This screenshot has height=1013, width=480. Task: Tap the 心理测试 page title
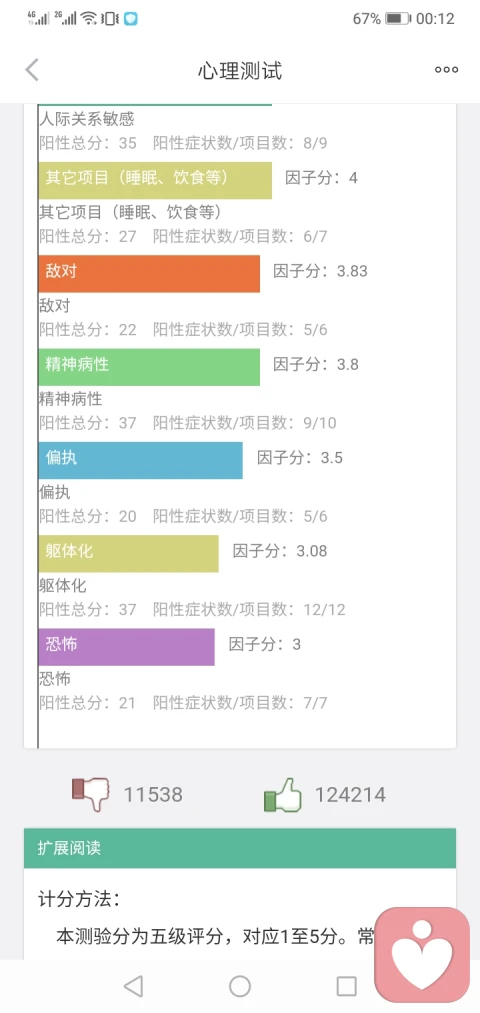[240, 70]
